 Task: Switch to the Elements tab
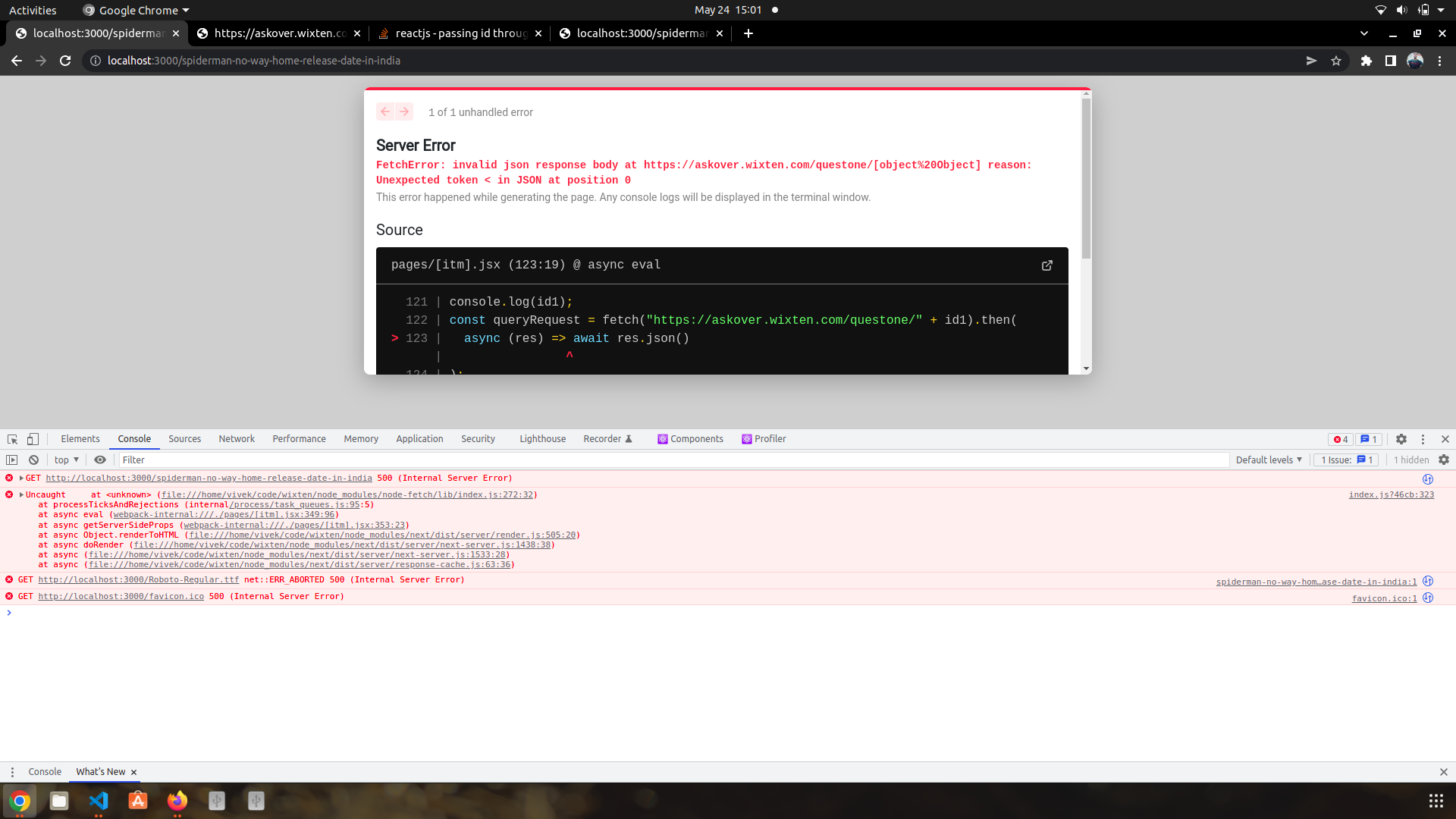click(x=80, y=439)
